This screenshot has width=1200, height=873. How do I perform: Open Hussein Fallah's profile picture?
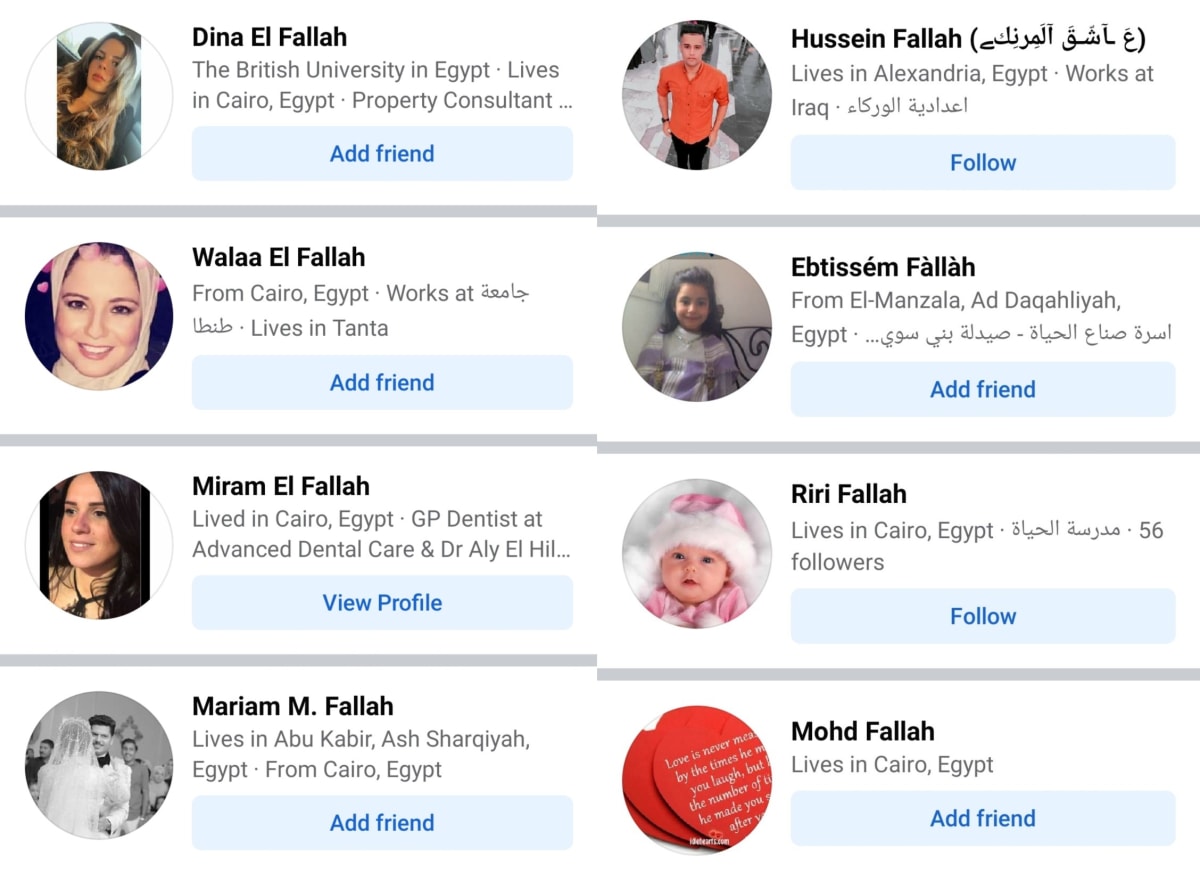(x=697, y=96)
